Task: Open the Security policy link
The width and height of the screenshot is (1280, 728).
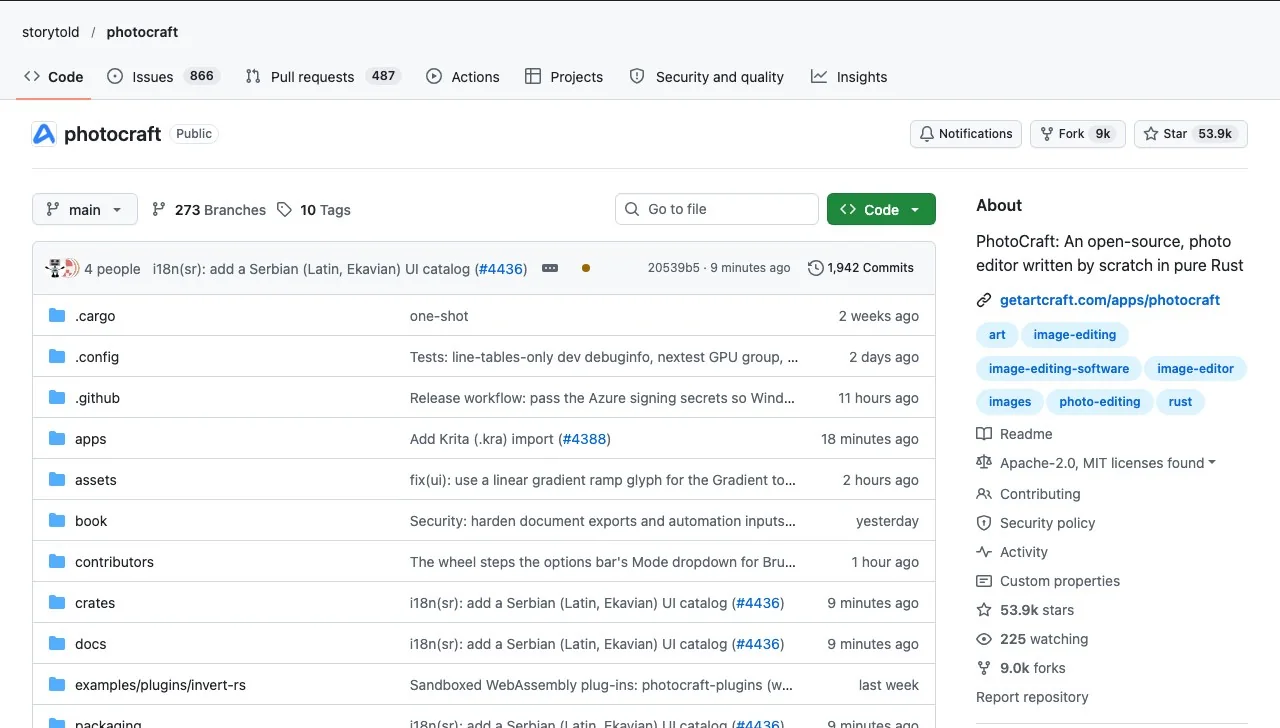Action: (1036, 523)
